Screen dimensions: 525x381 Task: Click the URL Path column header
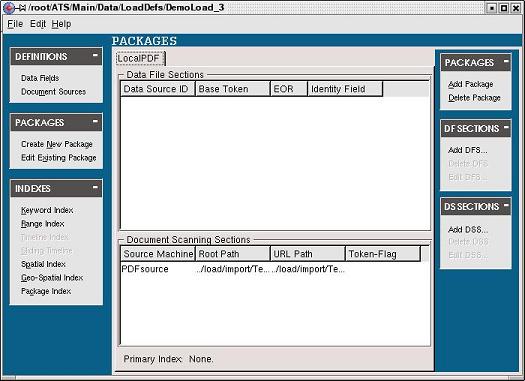tap(308, 254)
